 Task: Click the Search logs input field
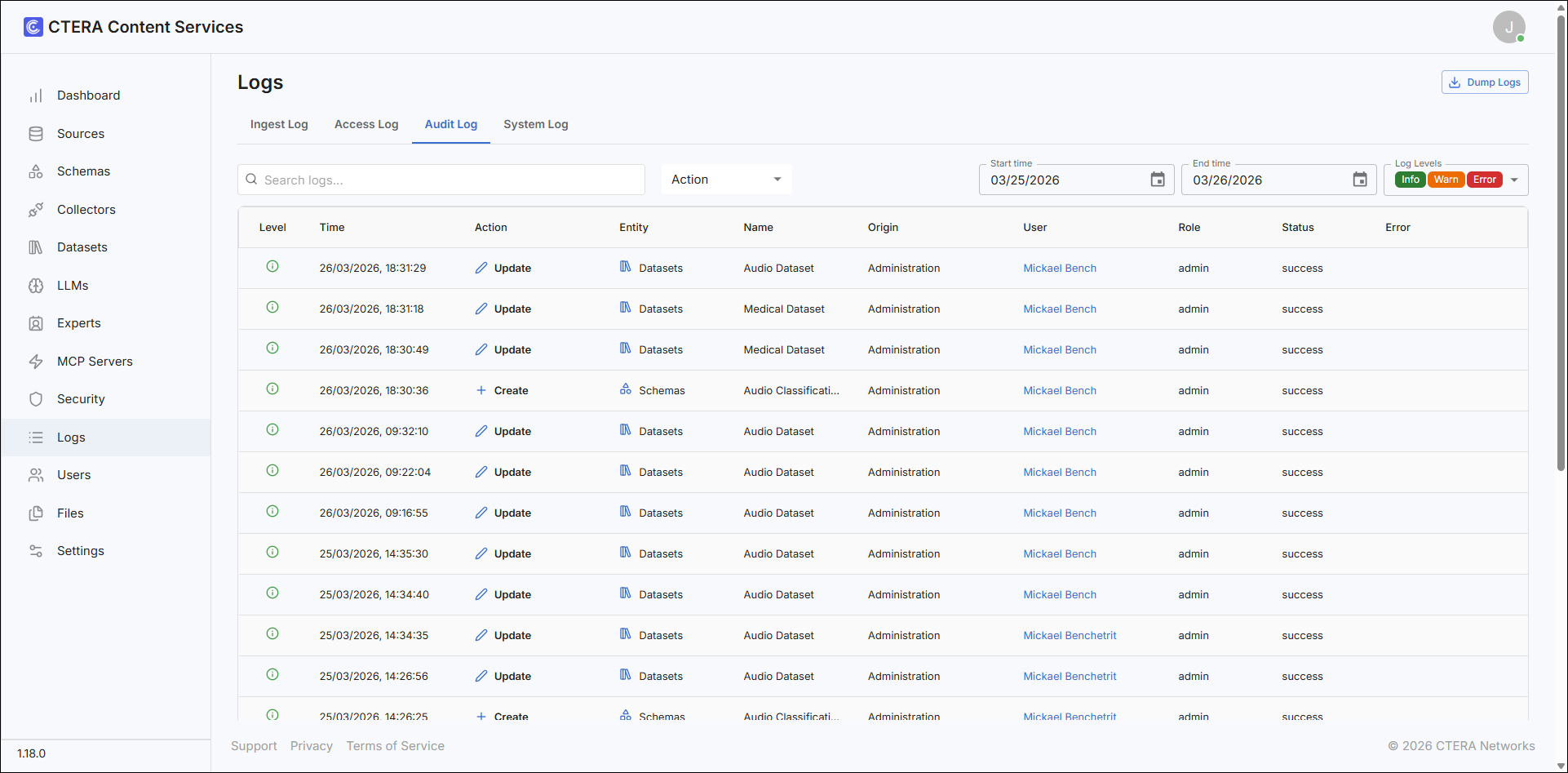441,180
